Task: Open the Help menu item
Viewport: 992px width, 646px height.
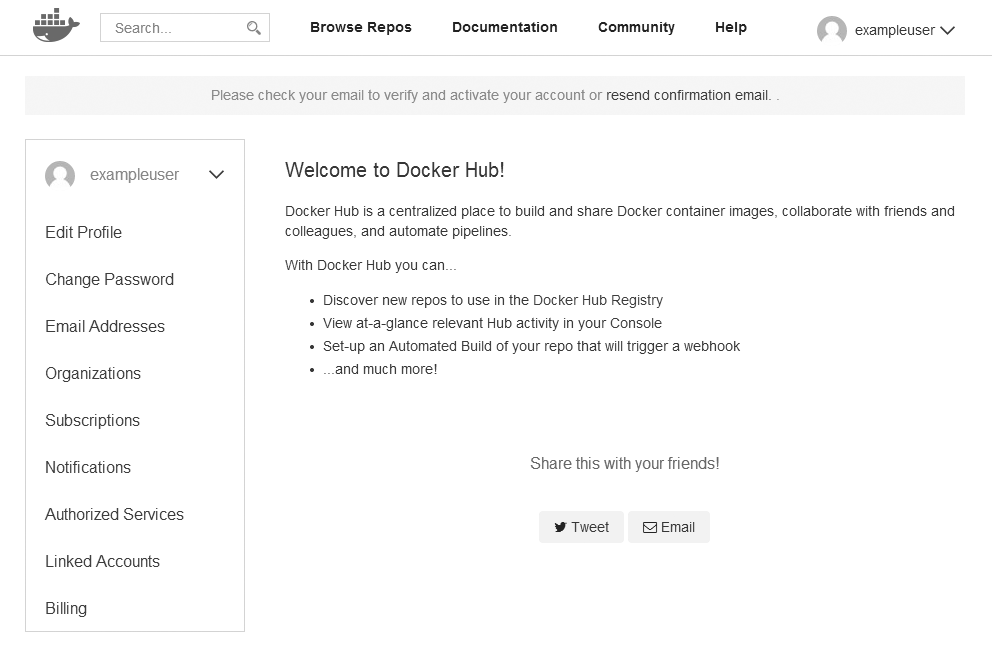Action: (x=730, y=27)
